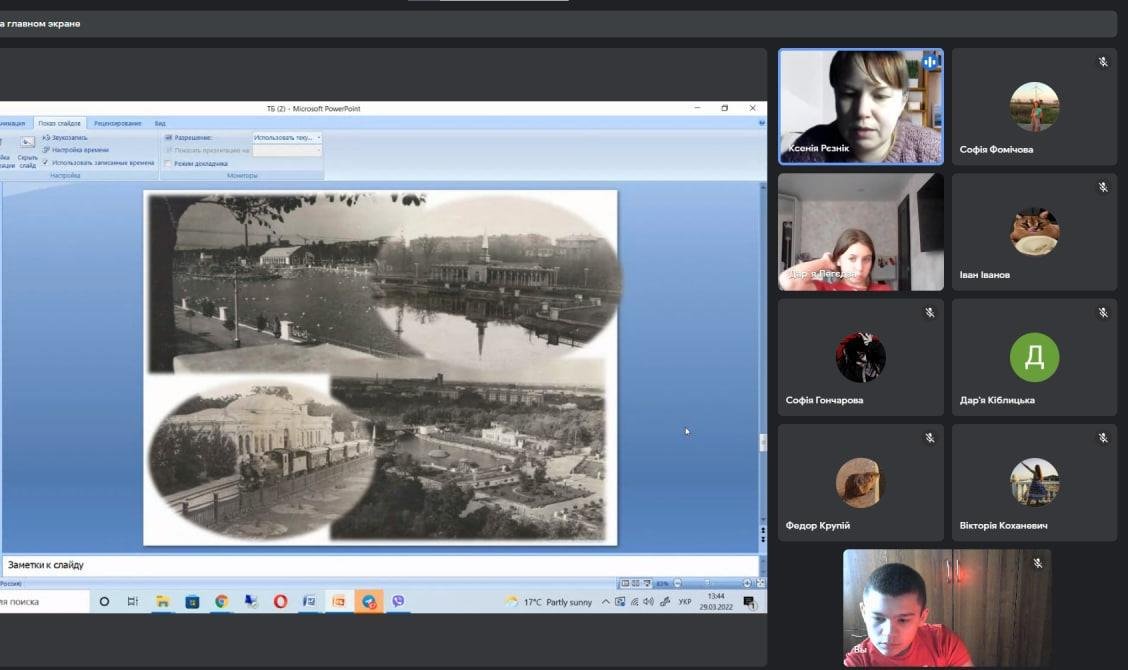Screen dimensions: 1128x670
Task: Open the Review (Рецензирование) ribbon tab
Action: click(x=117, y=123)
